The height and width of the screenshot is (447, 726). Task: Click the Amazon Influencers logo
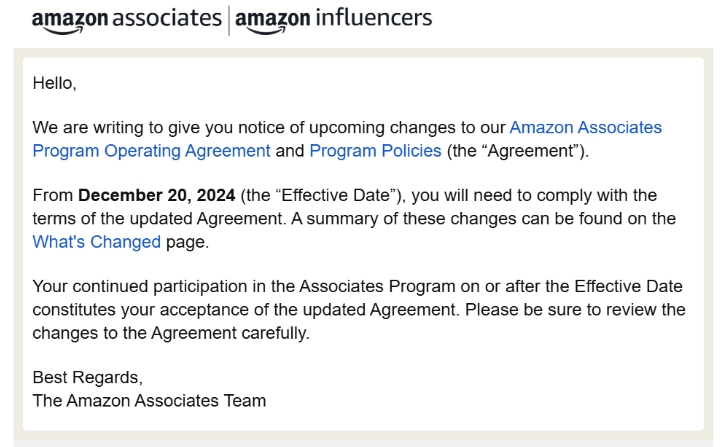coord(333,21)
